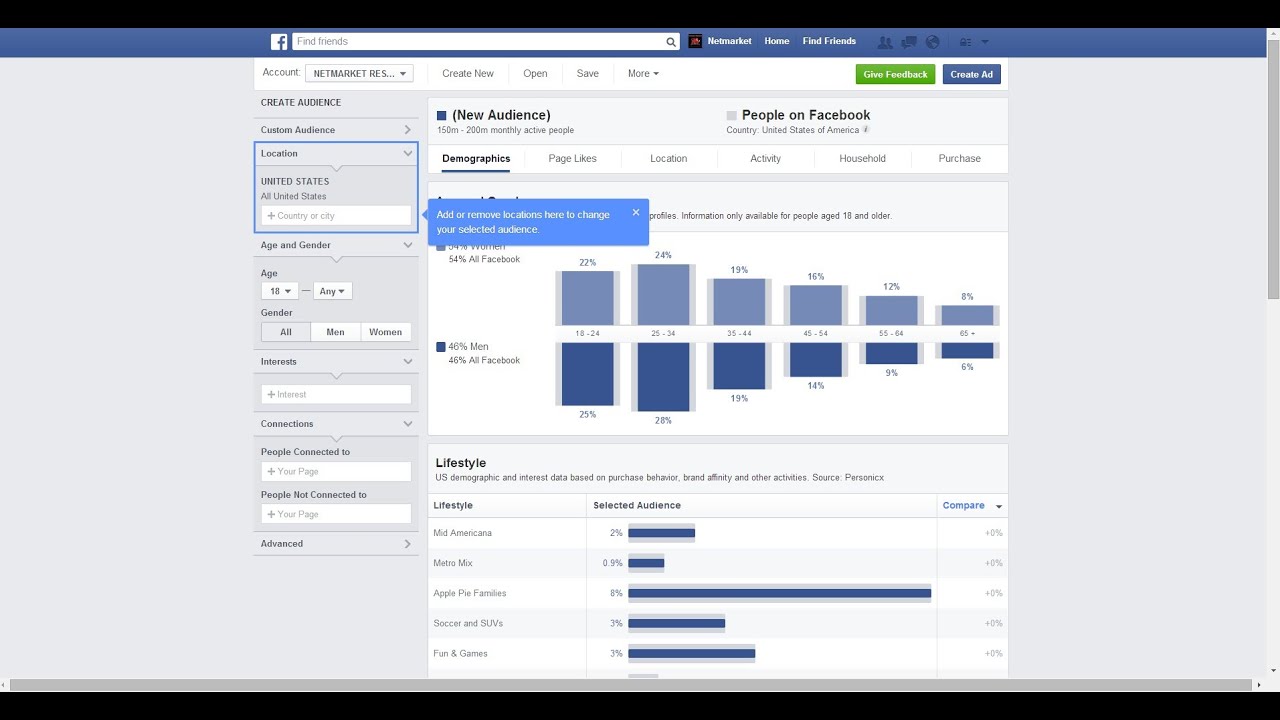The image size is (1280, 720).
Task: Click the 28% men bar for 25-34
Action: (663, 377)
